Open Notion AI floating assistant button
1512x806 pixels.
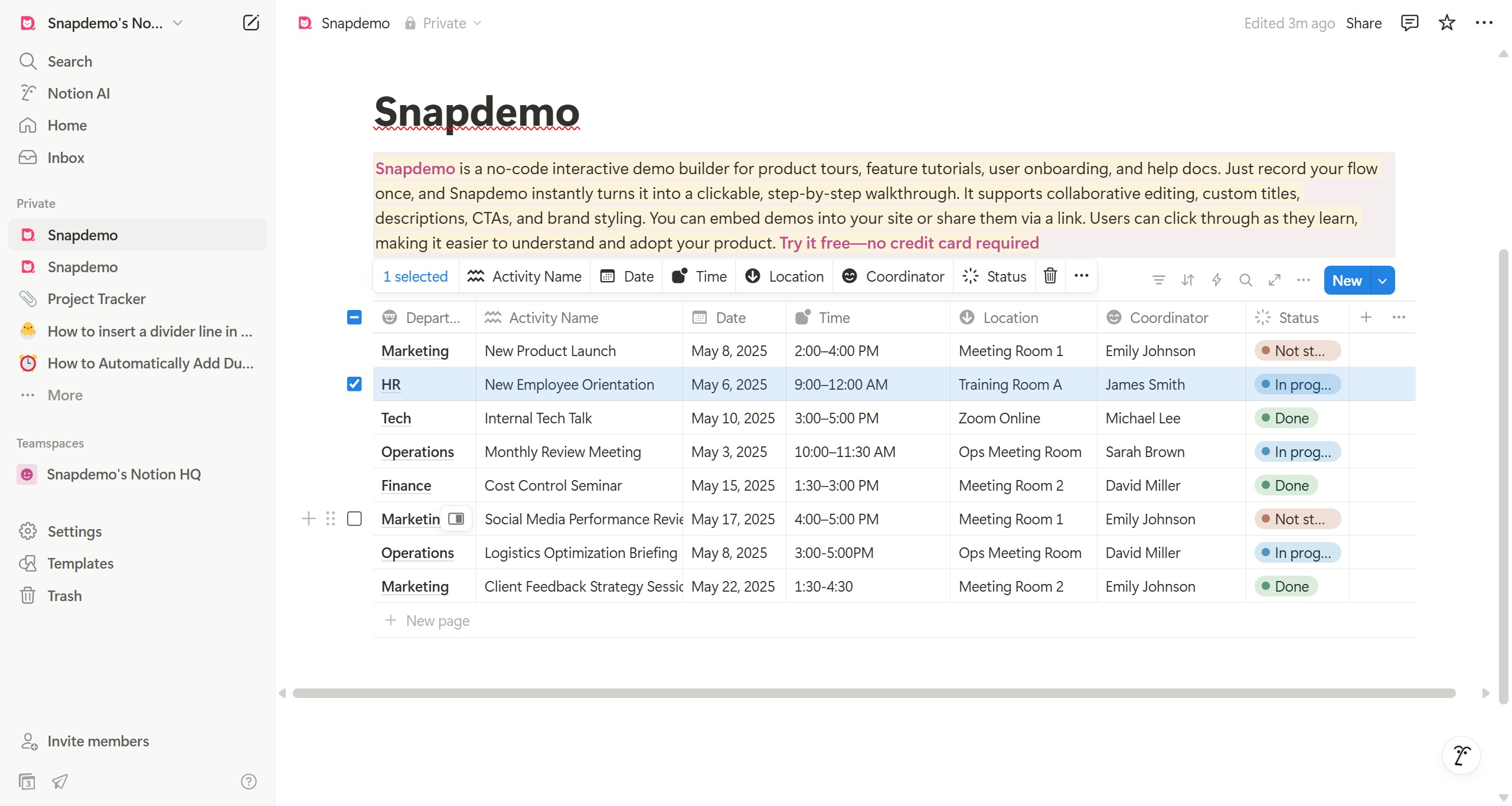(x=1461, y=755)
